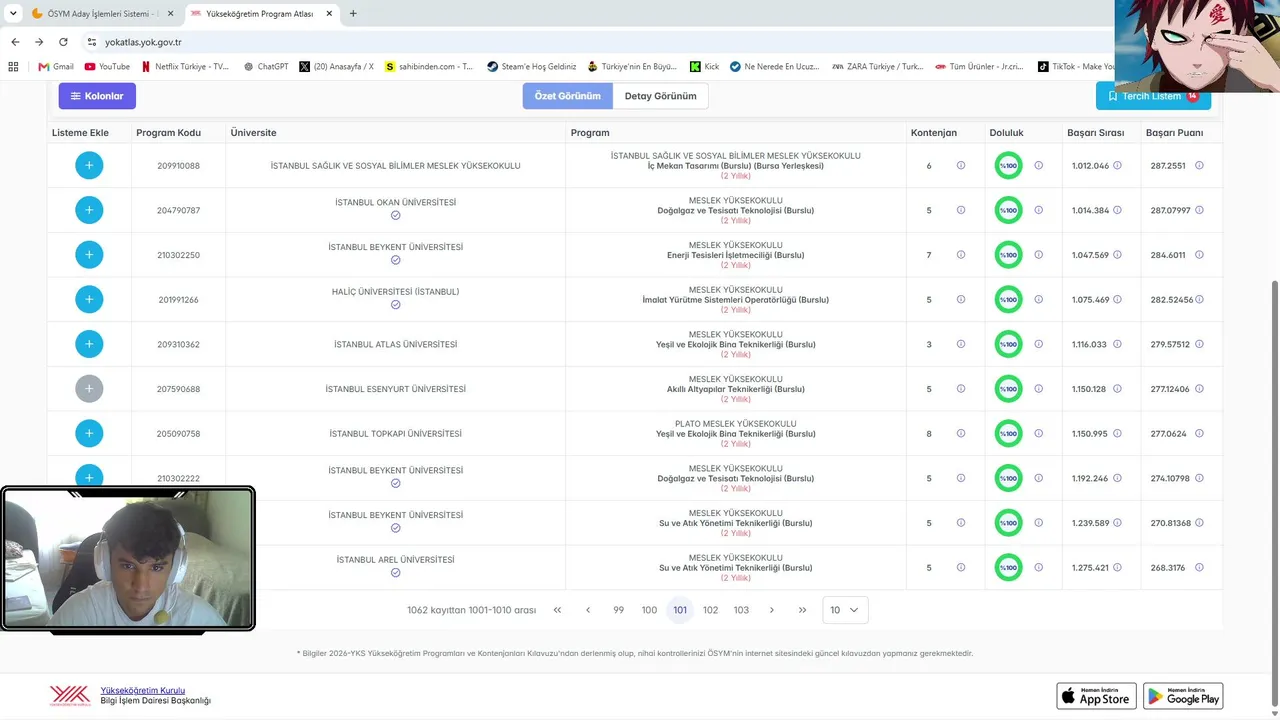
Task: Go to page 103
Action: [x=741, y=610]
